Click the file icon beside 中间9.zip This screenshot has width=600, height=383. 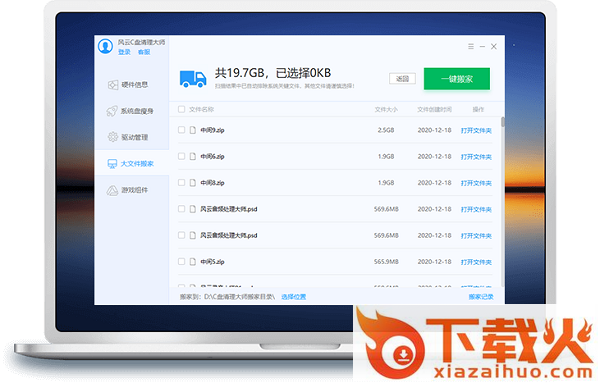tap(193, 130)
